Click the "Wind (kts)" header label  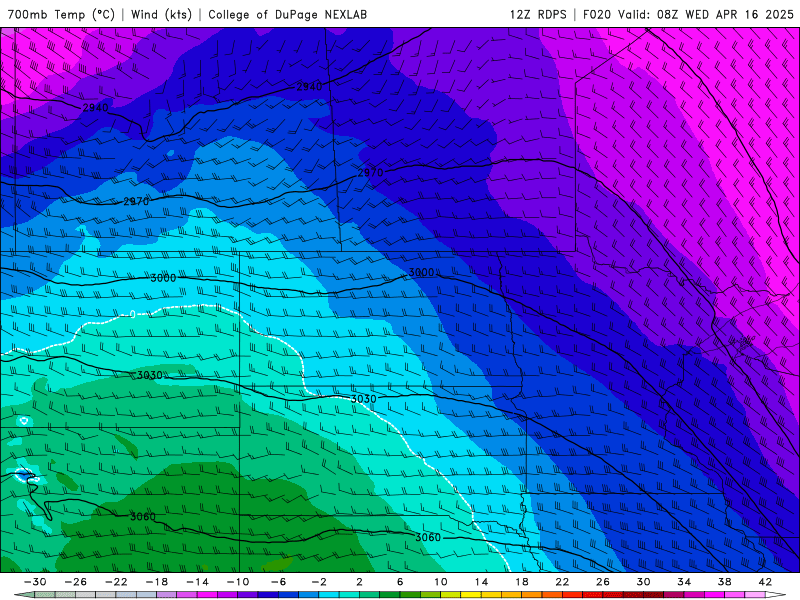pos(161,14)
